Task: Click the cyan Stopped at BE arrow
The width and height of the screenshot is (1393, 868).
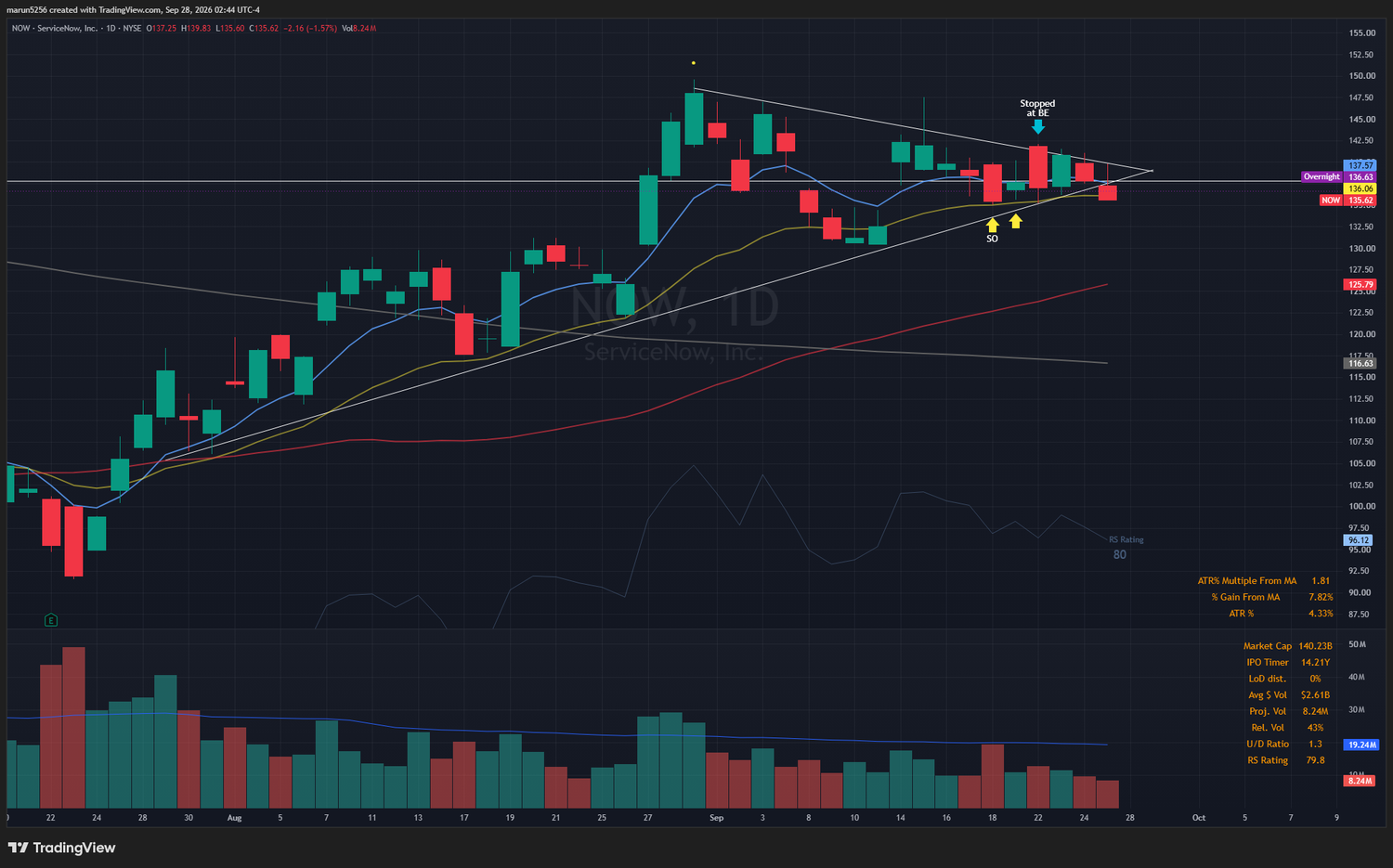Action: [1038, 126]
